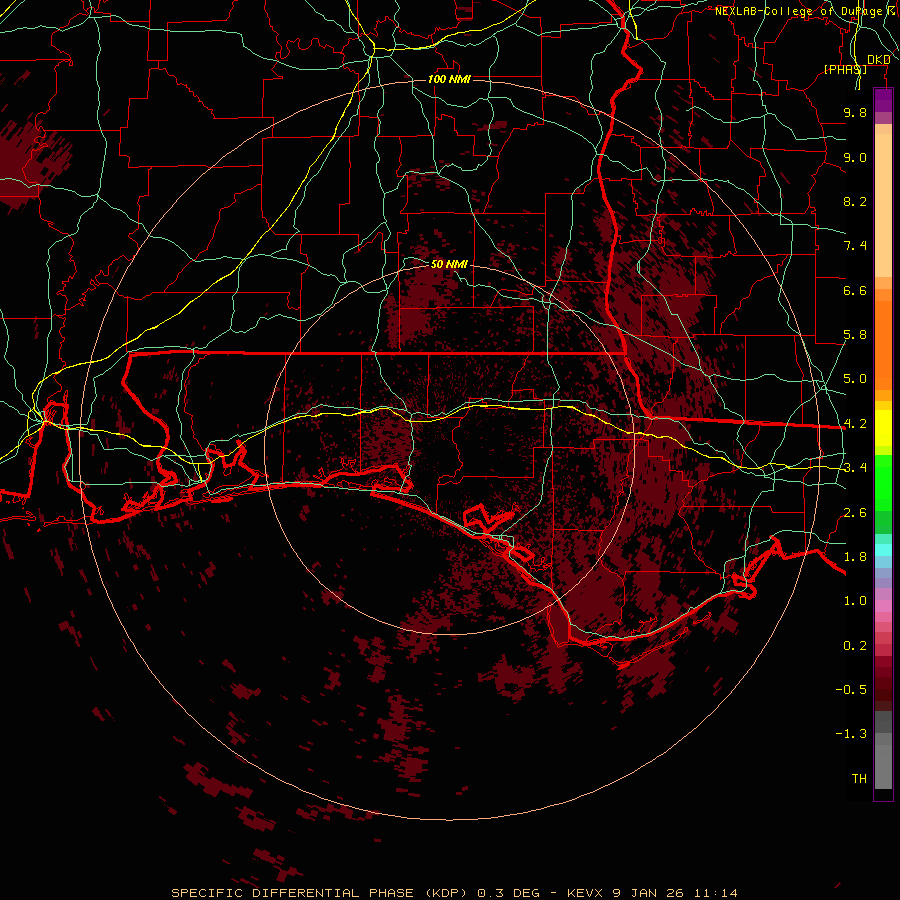Click the TH label on the color scale
The height and width of the screenshot is (900, 900).
tap(859, 778)
